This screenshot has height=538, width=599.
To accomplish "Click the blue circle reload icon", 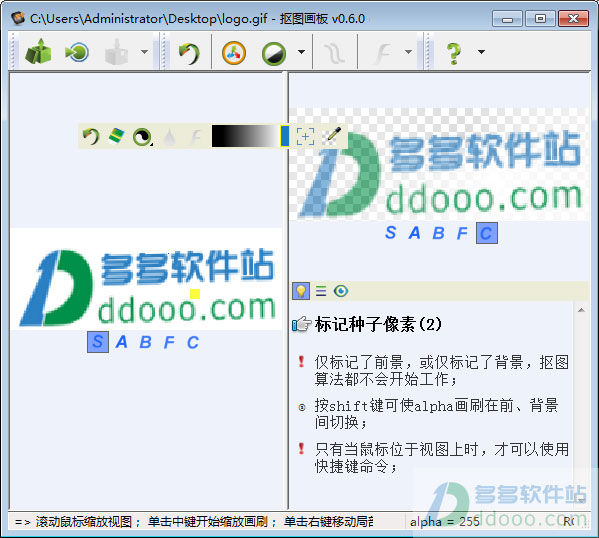I will click(x=78, y=52).
